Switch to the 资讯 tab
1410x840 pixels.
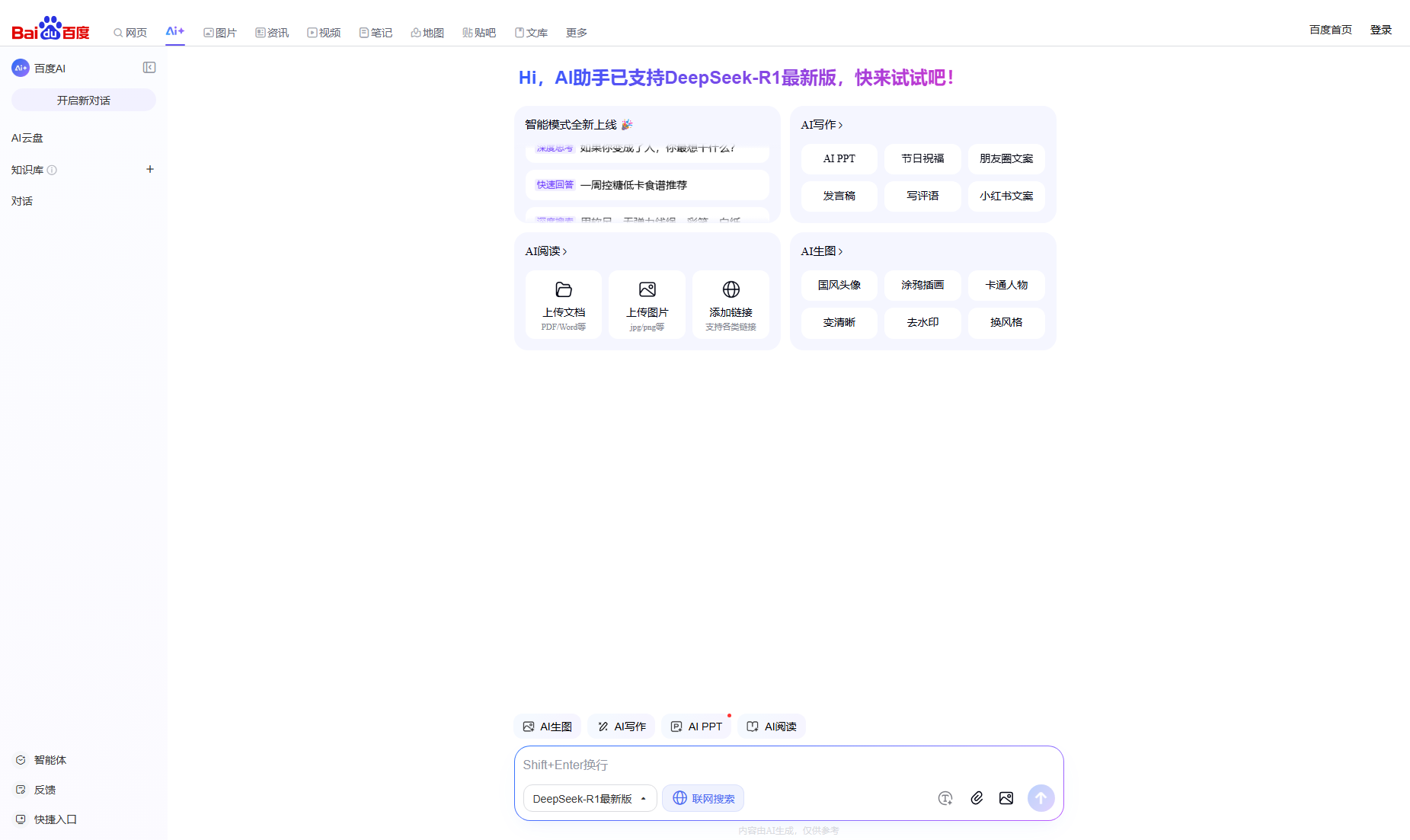[x=272, y=33]
